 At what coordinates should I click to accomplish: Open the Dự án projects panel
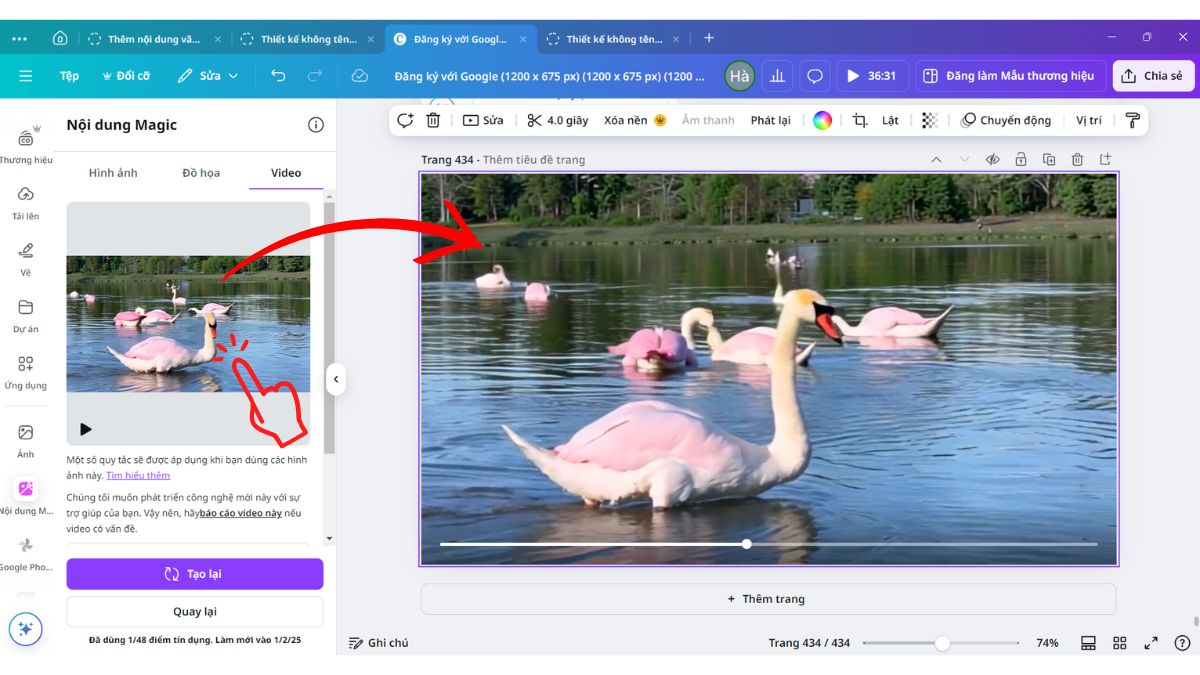25,315
